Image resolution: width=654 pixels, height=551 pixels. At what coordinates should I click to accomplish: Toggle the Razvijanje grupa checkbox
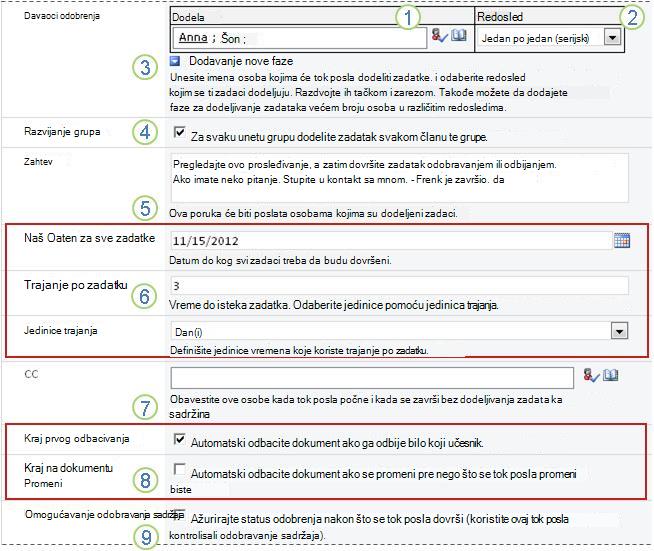click(x=179, y=133)
